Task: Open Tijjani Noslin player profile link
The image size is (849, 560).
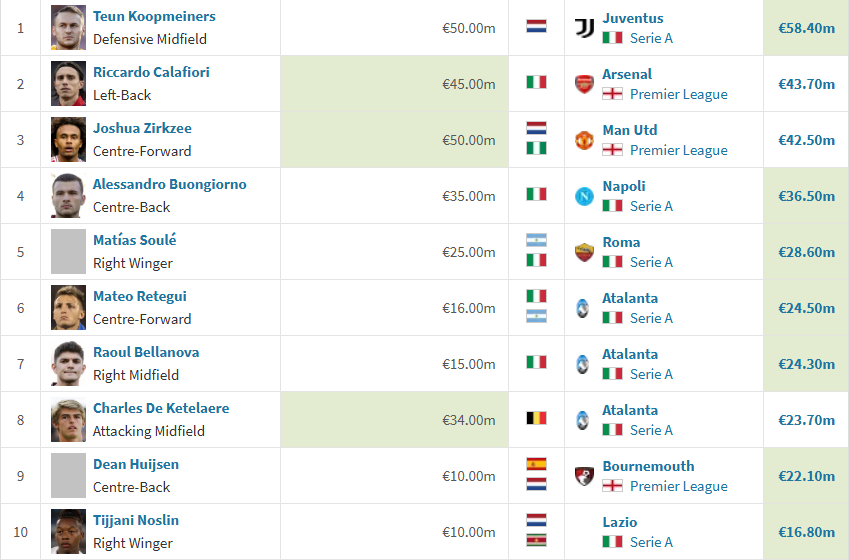Action: (x=136, y=520)
